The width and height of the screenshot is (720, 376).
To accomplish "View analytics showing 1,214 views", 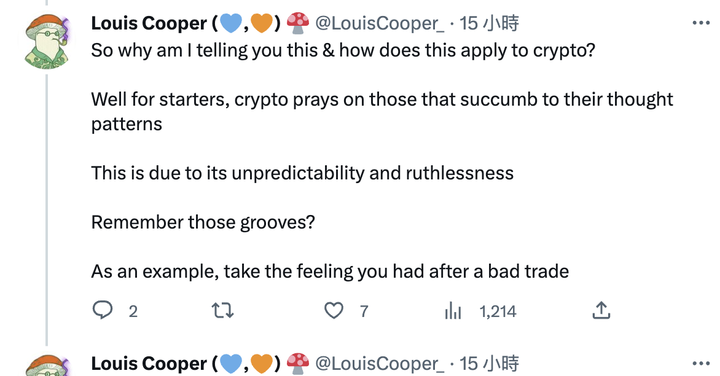I will tap(453, 311).
